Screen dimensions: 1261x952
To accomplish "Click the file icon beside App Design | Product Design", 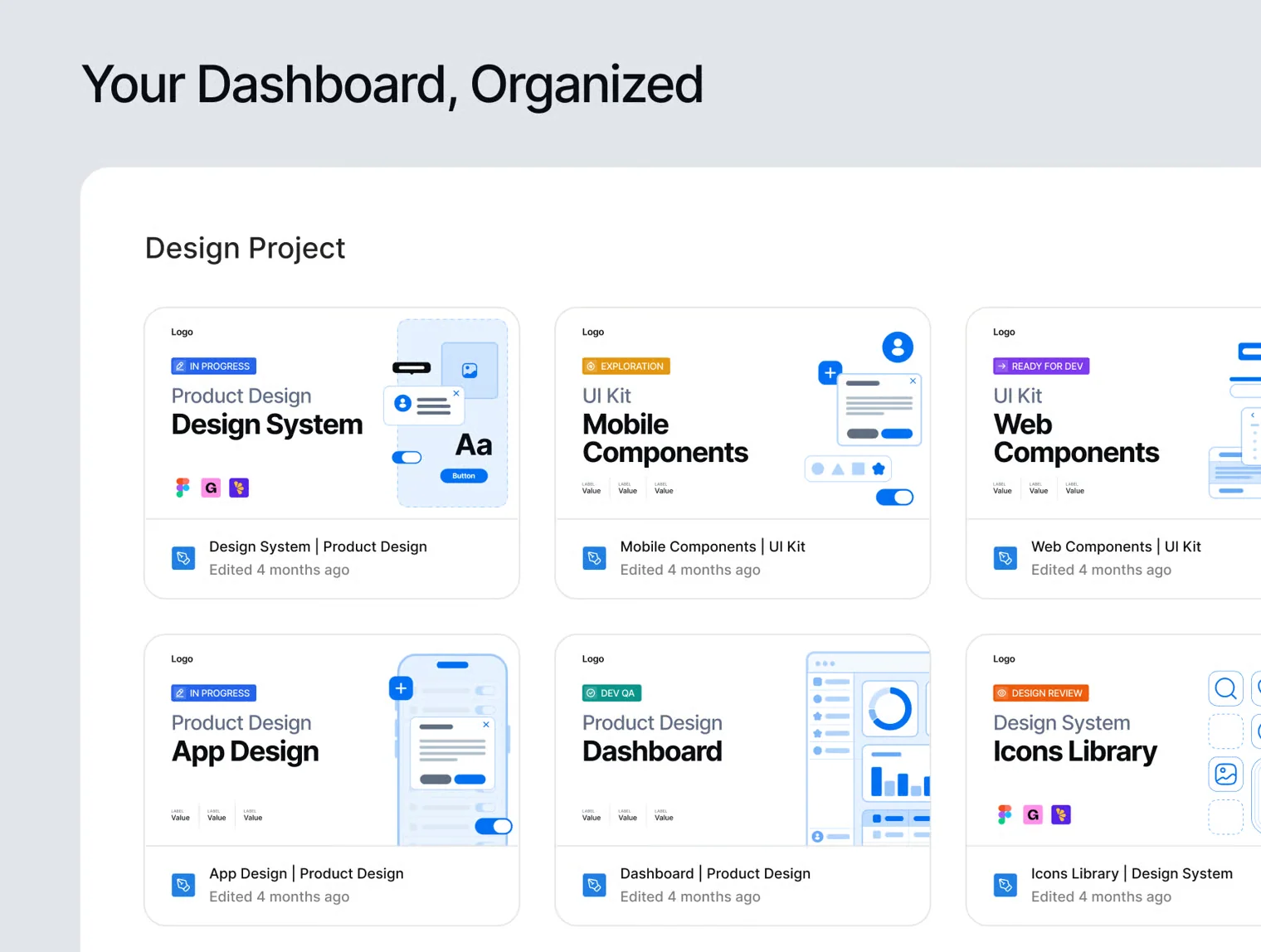I will [x=183, y=885].
